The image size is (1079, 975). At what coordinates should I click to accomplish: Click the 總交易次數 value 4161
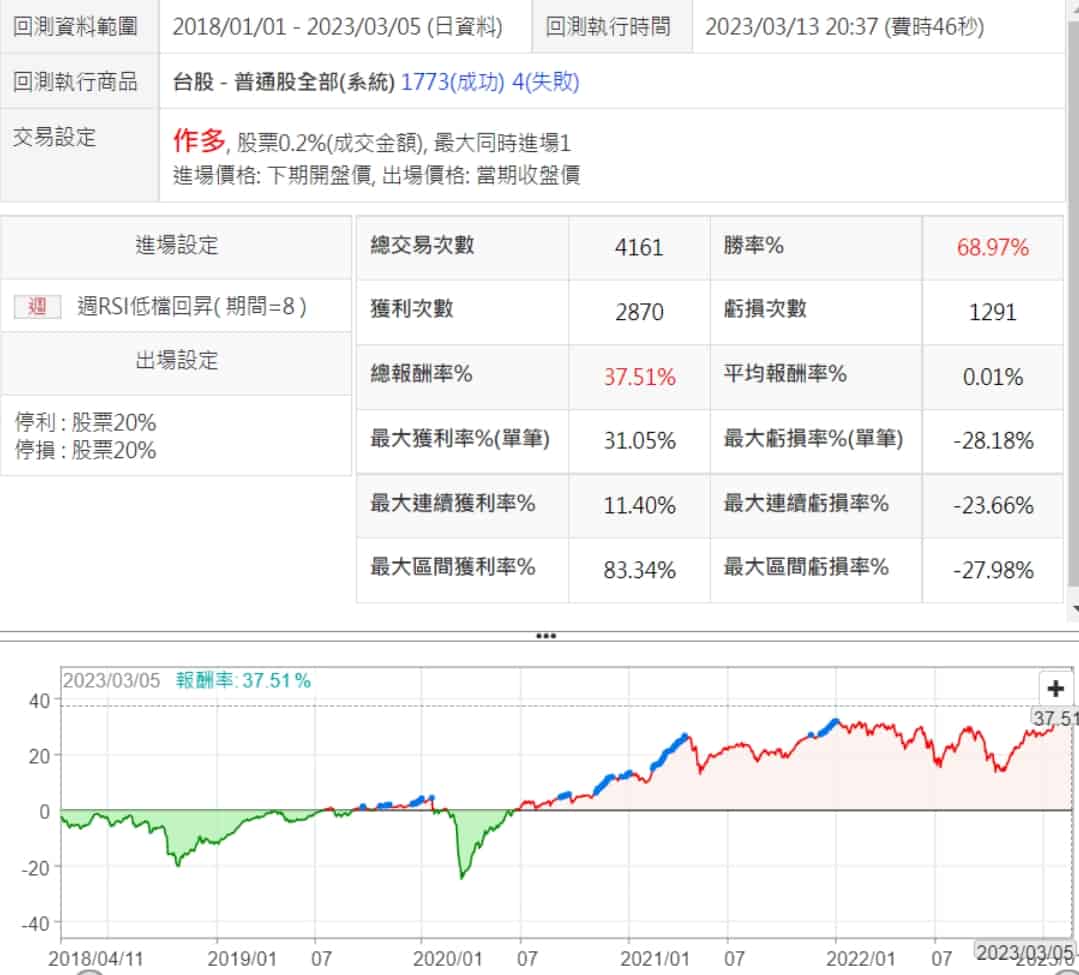coord(639,247)
